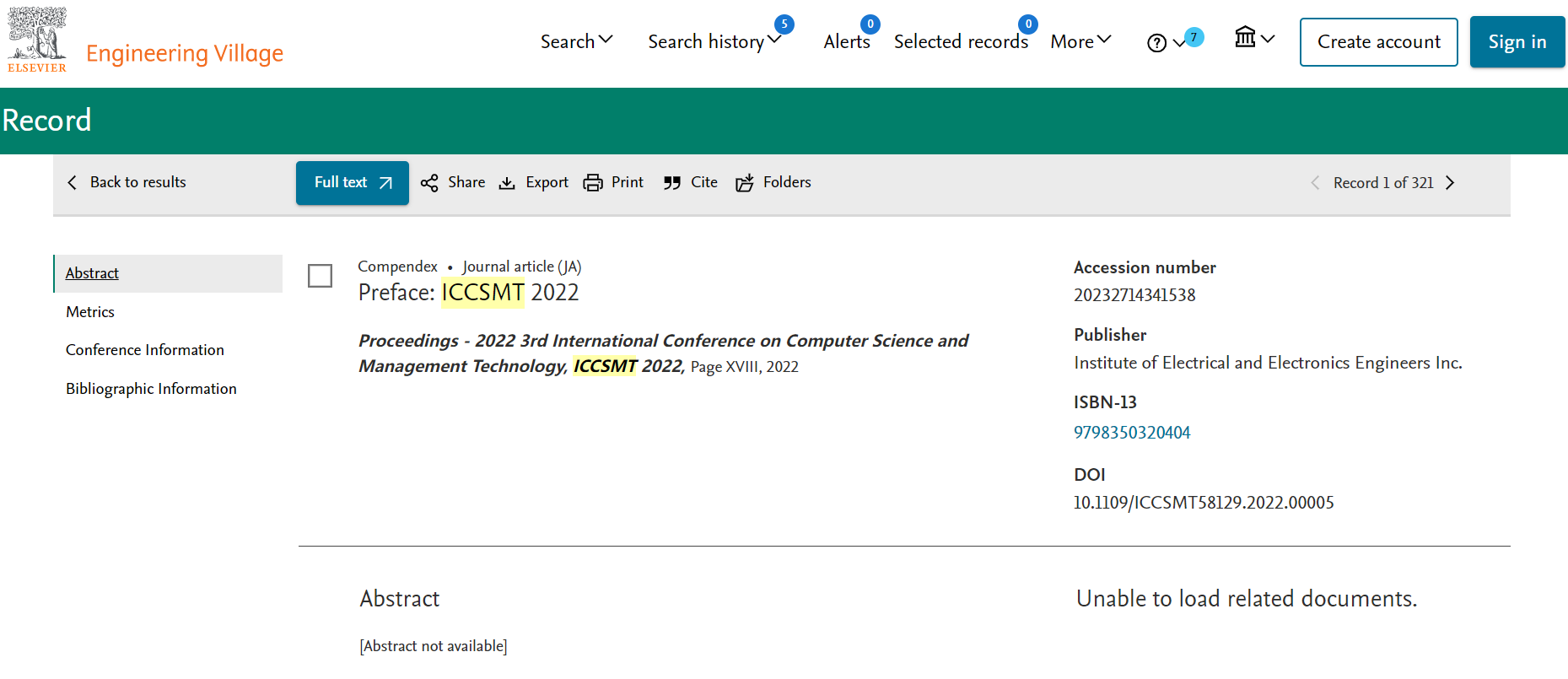The width and height of the screenshot is (1568, 679).
Task: Click the Folders label in toolbar
Action: tap(787, 182)
